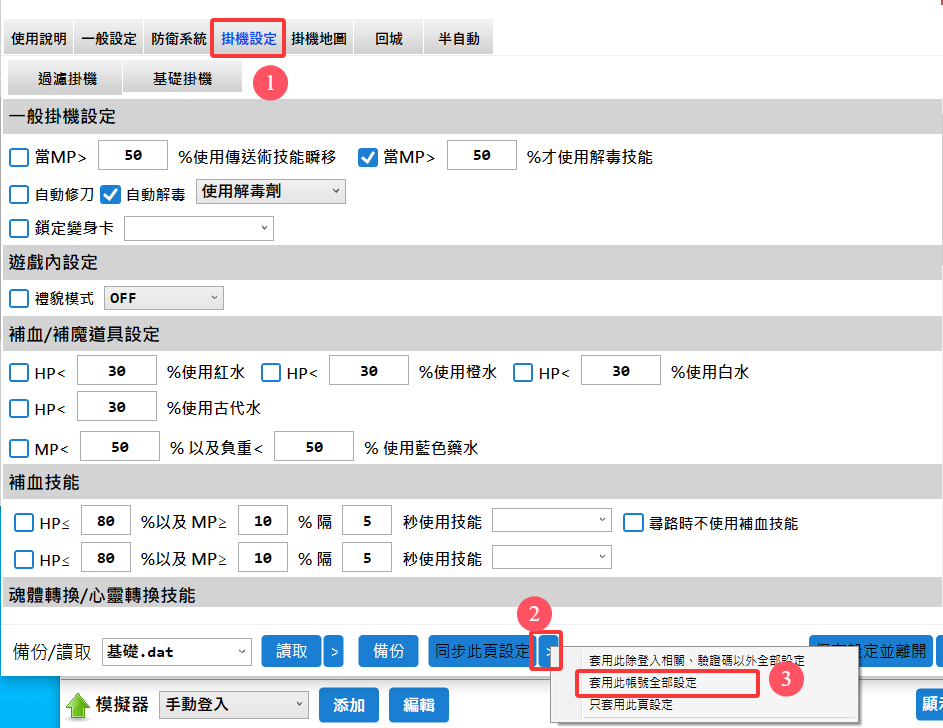This screenshot has width=943, height=728.
Task: Open the 手動登入 login mode dropdown
Action: (233, 705)
